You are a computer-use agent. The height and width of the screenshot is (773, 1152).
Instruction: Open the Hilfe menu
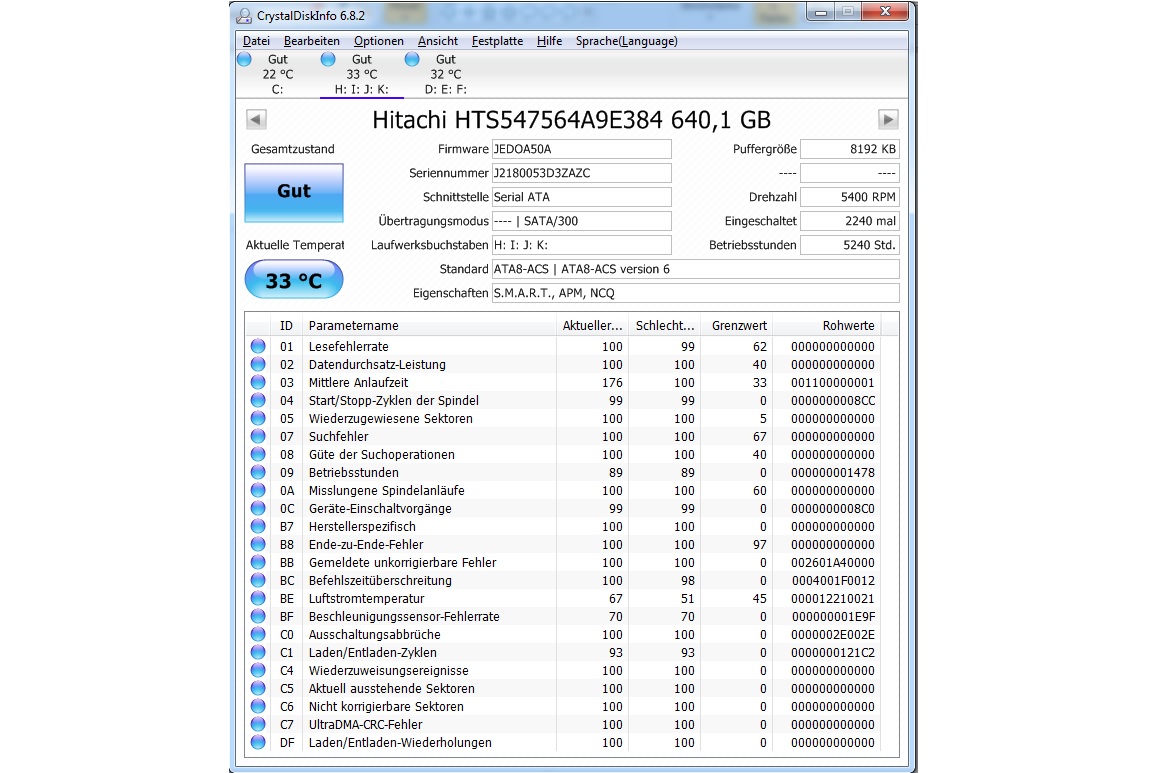(550, 41)
